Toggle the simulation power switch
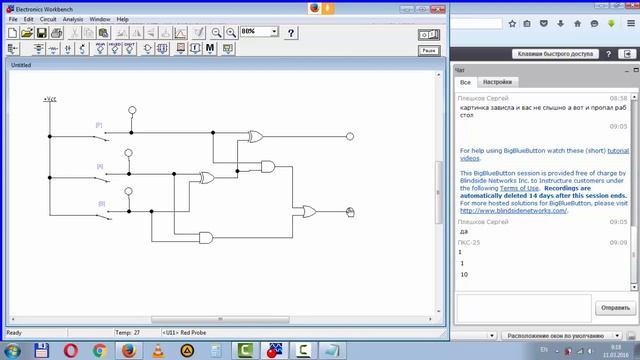Screen dimensions: 640x360 [429, 35]
